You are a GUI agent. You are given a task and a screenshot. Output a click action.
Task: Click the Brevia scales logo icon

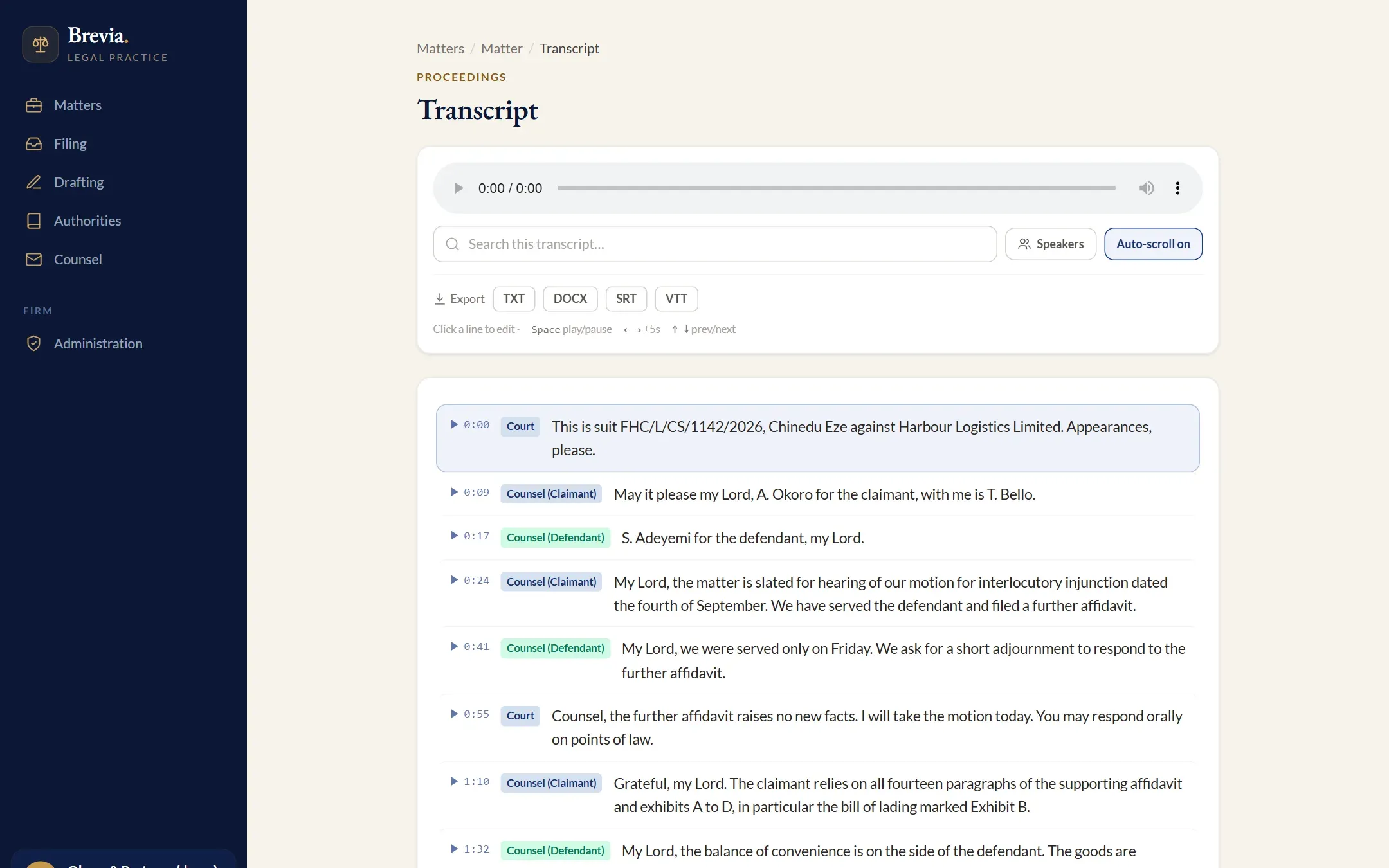(41, 44)
